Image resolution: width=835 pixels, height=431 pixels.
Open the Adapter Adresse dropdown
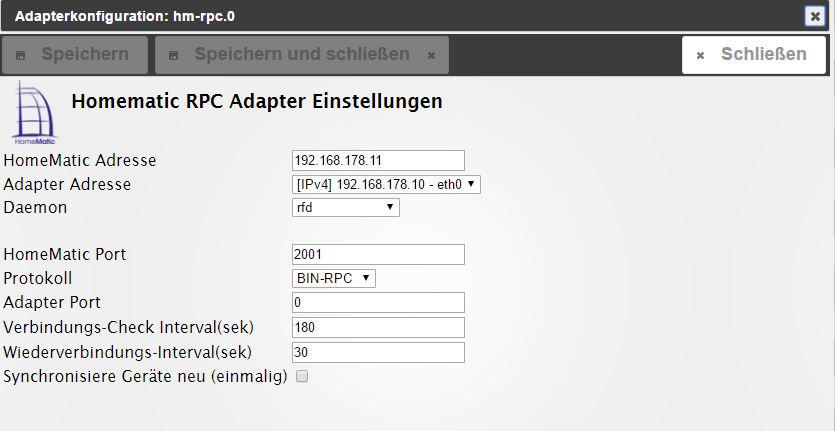point(386,184)
